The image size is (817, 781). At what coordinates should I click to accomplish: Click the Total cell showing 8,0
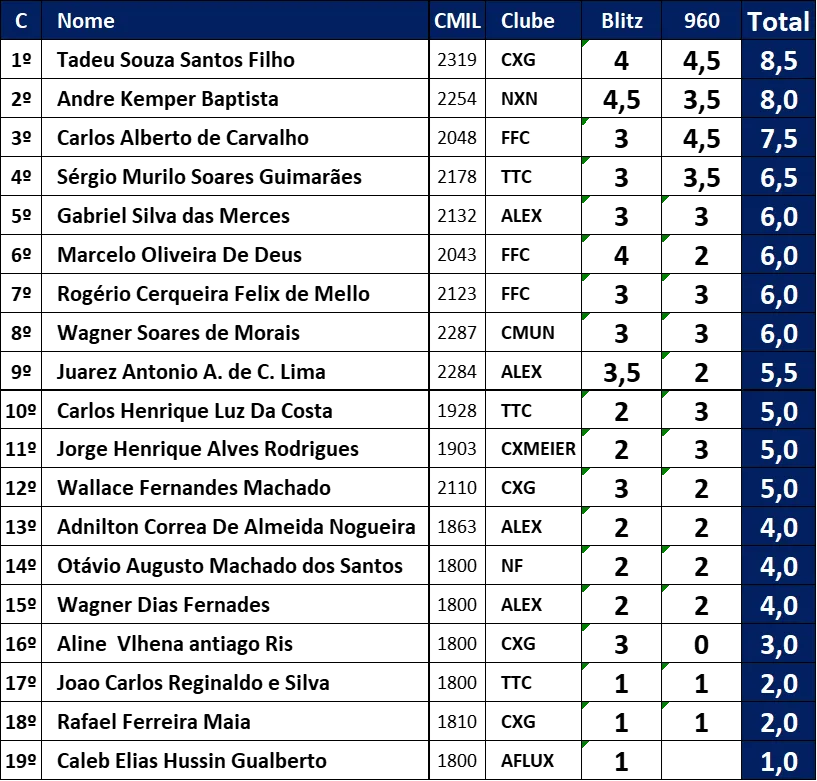coord(779,100)
